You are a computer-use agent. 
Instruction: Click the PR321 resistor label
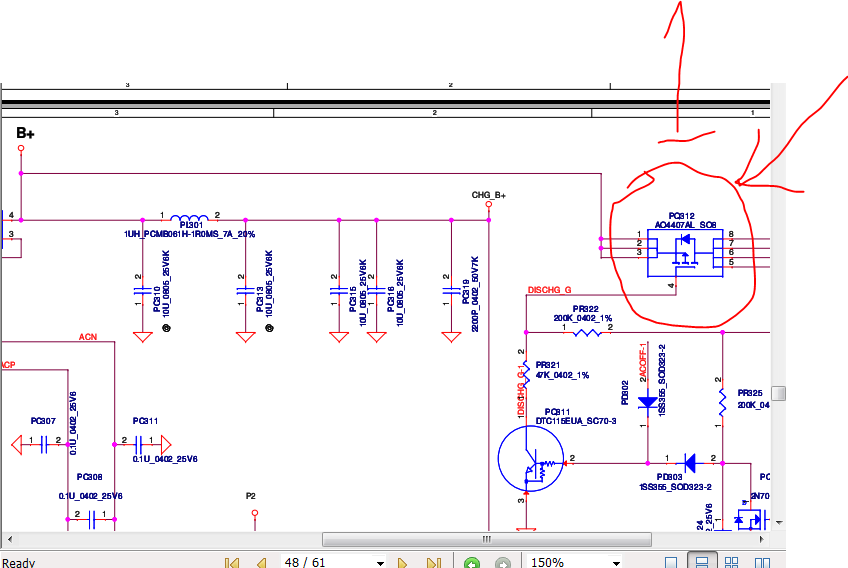547,365
